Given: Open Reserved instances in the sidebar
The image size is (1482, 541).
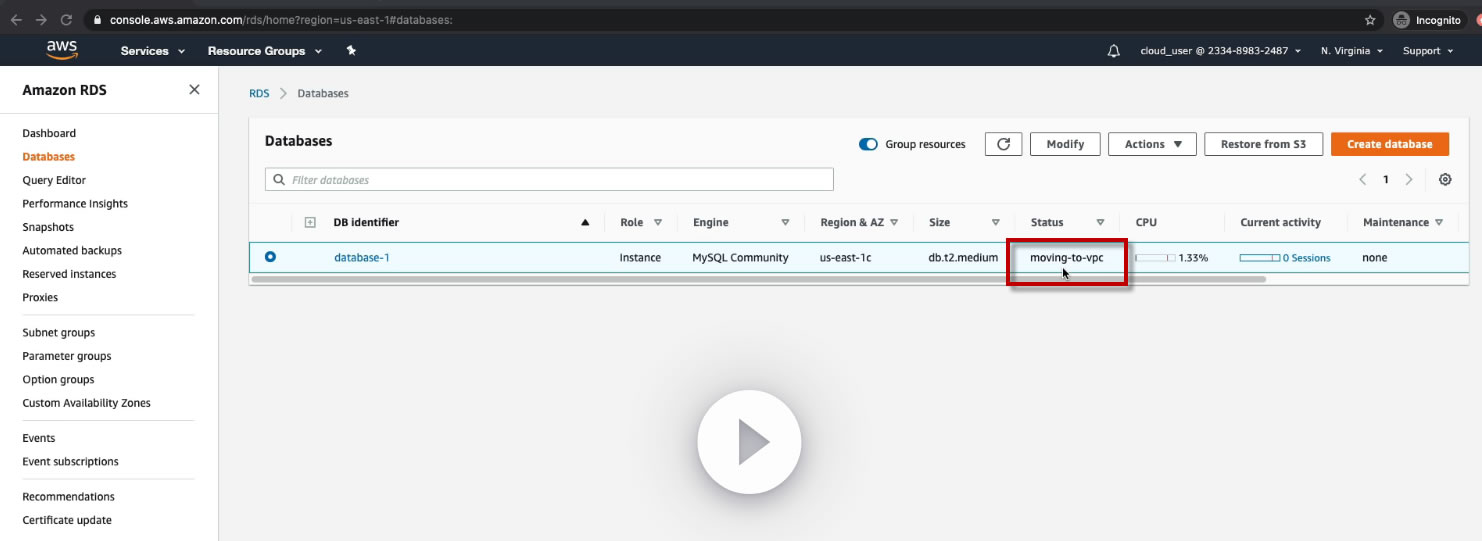Looking at the screenshot, I should 69,274.
